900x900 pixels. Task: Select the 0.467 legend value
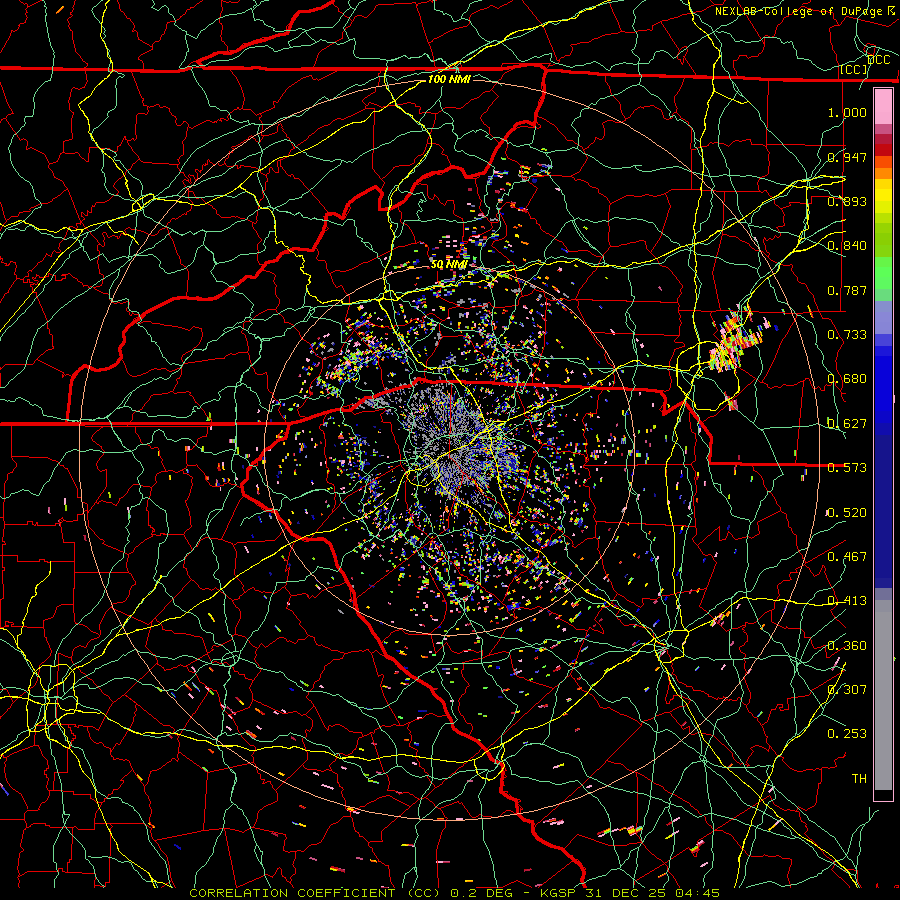pos(847,557)
